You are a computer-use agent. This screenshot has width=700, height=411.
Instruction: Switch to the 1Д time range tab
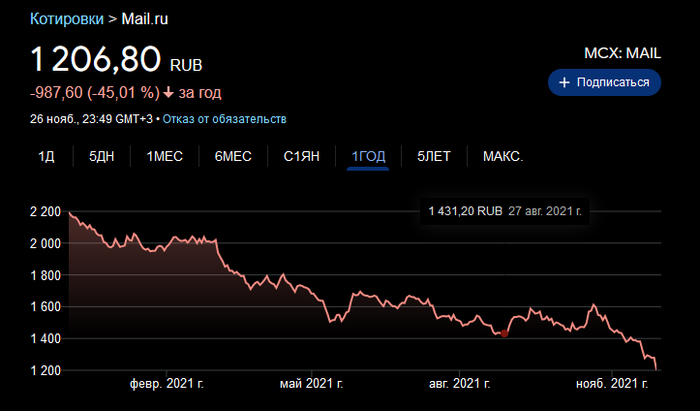pyautogui.click(x=46, y=157)
